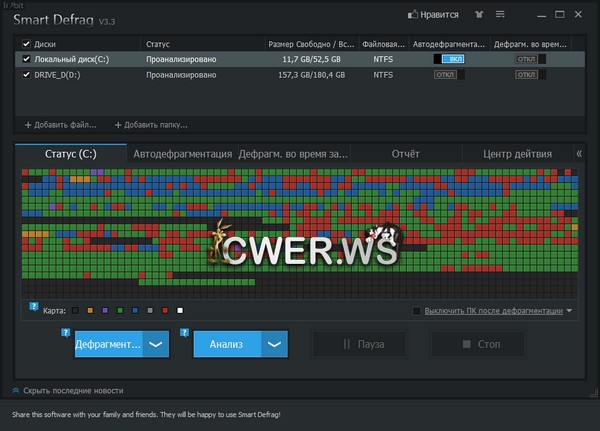Expand the Дефрагментация button dropdown arrow
The height and width of the screenshot is (431, 600).
click(x=155, y=344)
